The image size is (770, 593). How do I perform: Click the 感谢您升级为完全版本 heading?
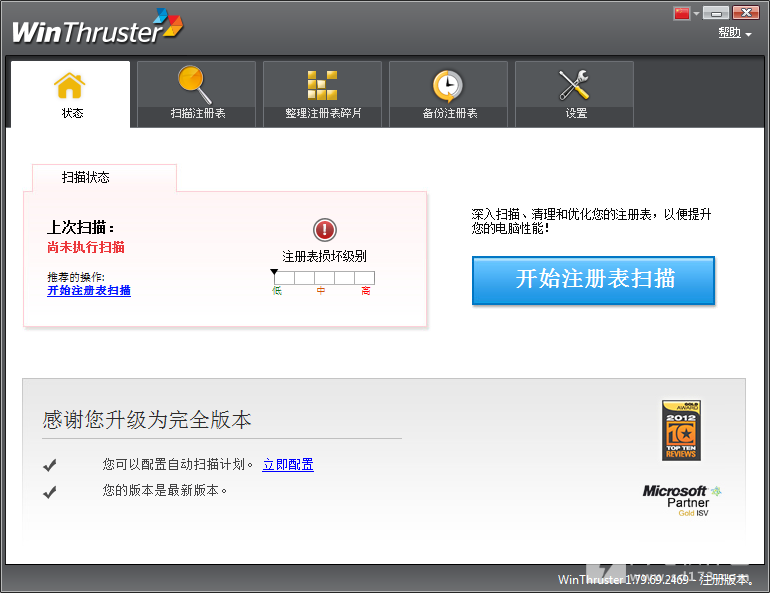147,420
